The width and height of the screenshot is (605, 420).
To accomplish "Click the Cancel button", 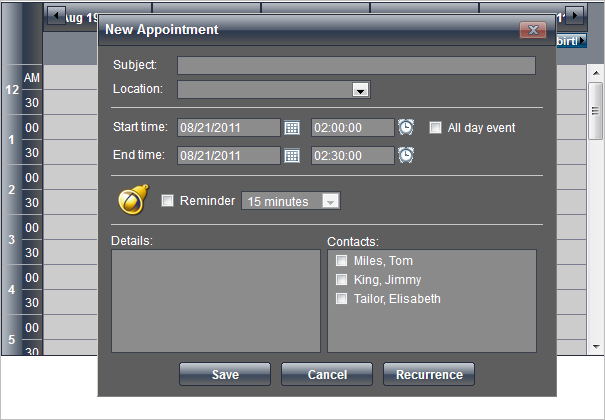I will pos(327,375).
